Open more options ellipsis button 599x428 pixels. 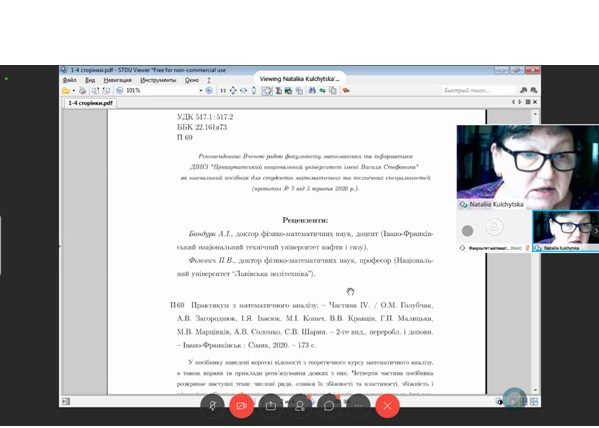pos(358,406)
